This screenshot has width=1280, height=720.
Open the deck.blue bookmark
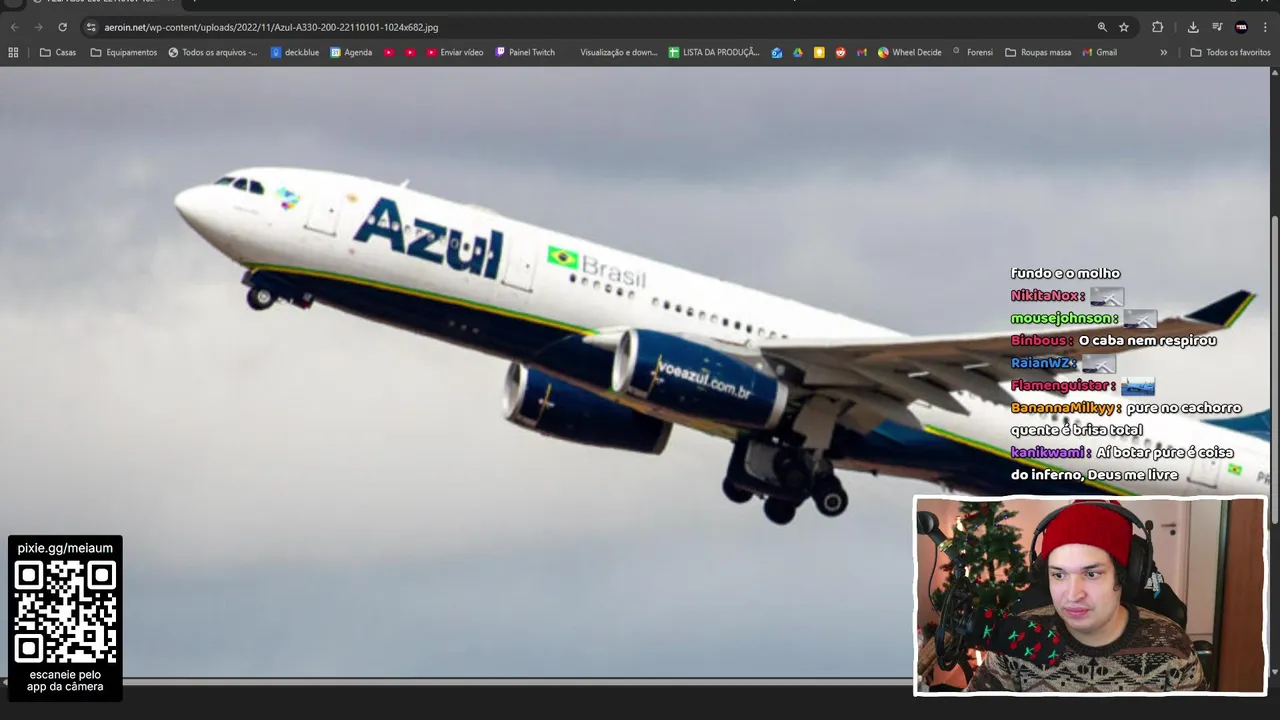[295, 52]
